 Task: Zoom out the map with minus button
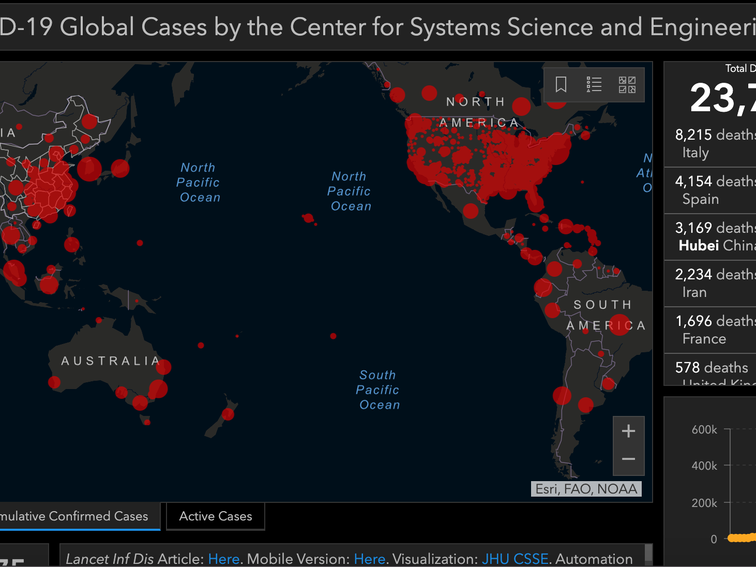point(628,459)
